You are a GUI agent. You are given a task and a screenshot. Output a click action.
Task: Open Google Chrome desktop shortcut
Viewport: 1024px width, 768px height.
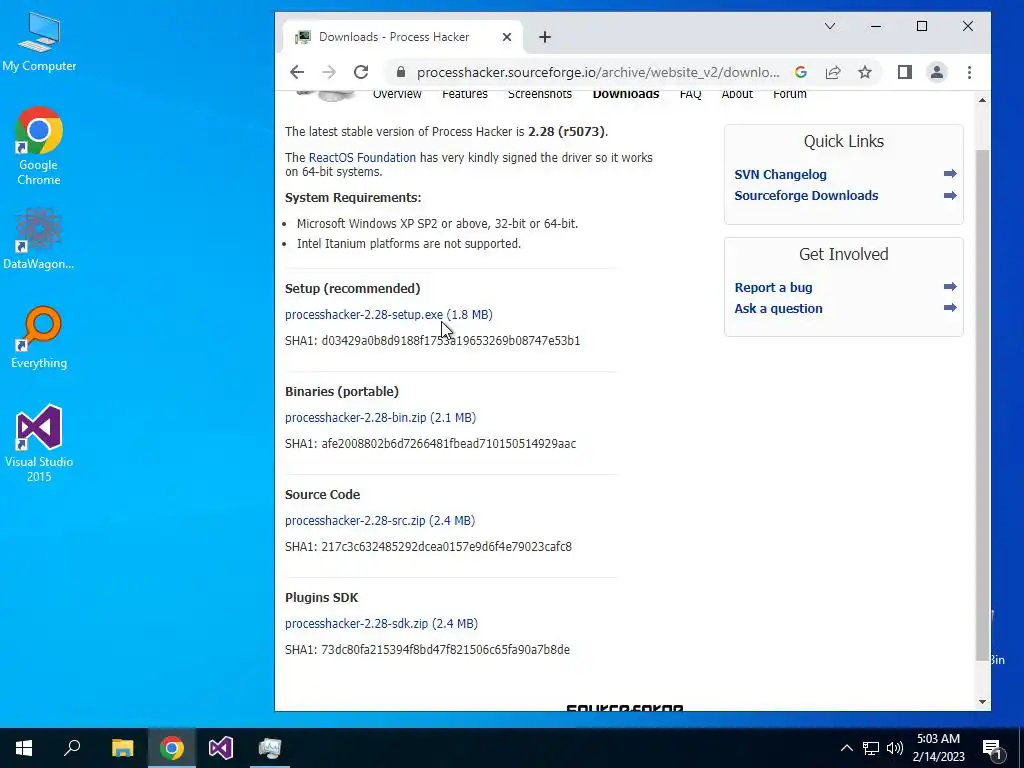click(39, 146)
